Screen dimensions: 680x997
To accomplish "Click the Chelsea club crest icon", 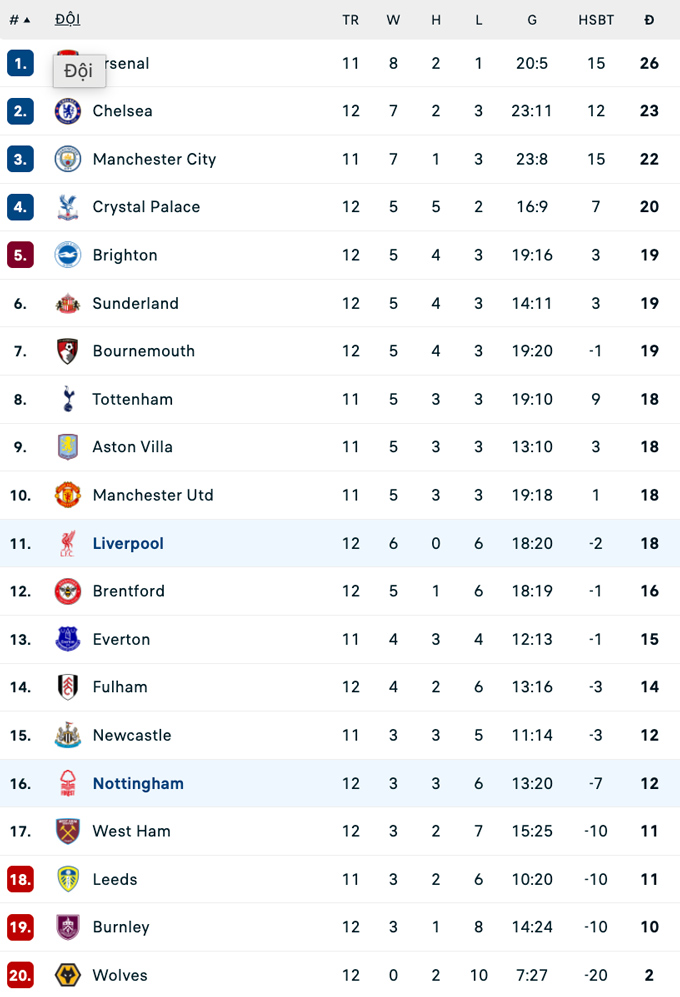I will [67, 111].
